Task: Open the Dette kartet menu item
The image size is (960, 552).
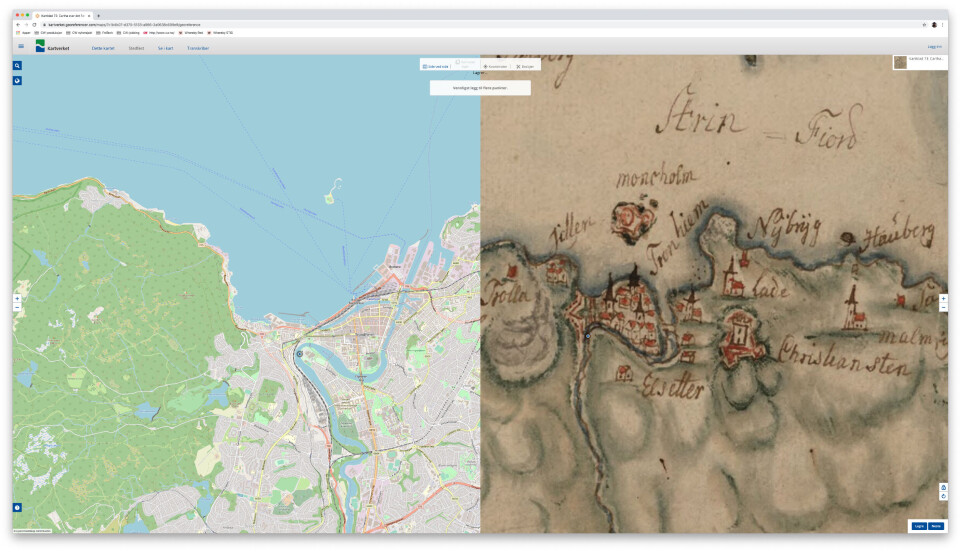Action: [103, 48]
